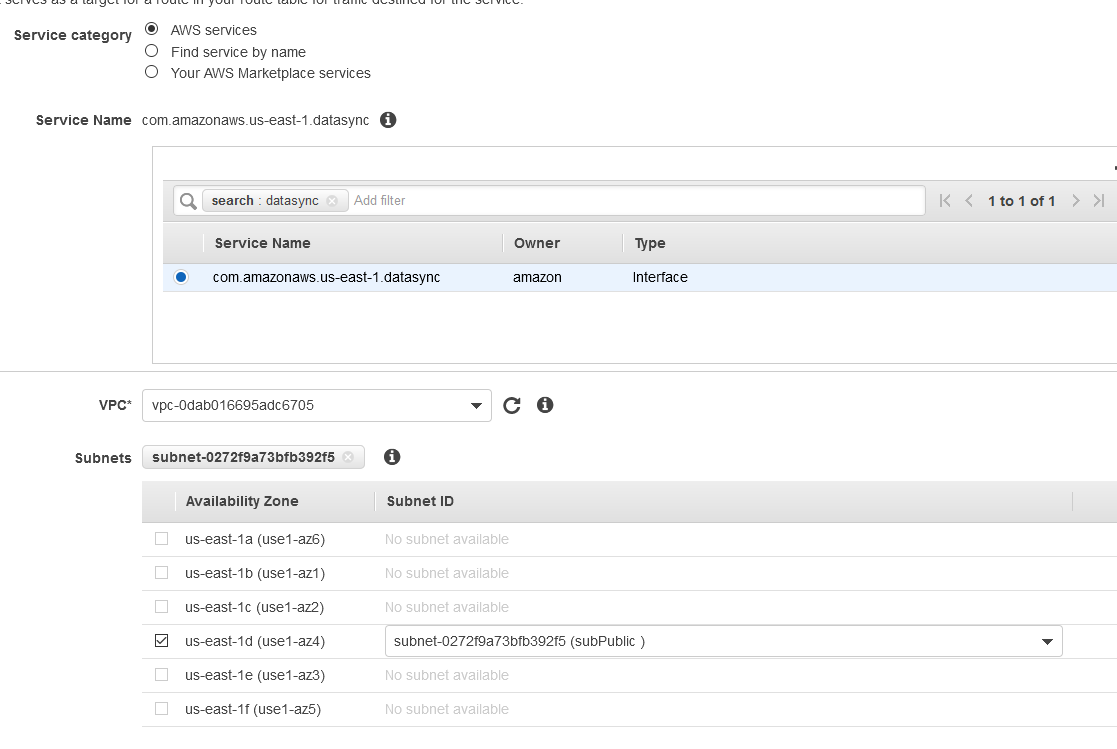Go to last page of services

click(x=1099, y=201)
